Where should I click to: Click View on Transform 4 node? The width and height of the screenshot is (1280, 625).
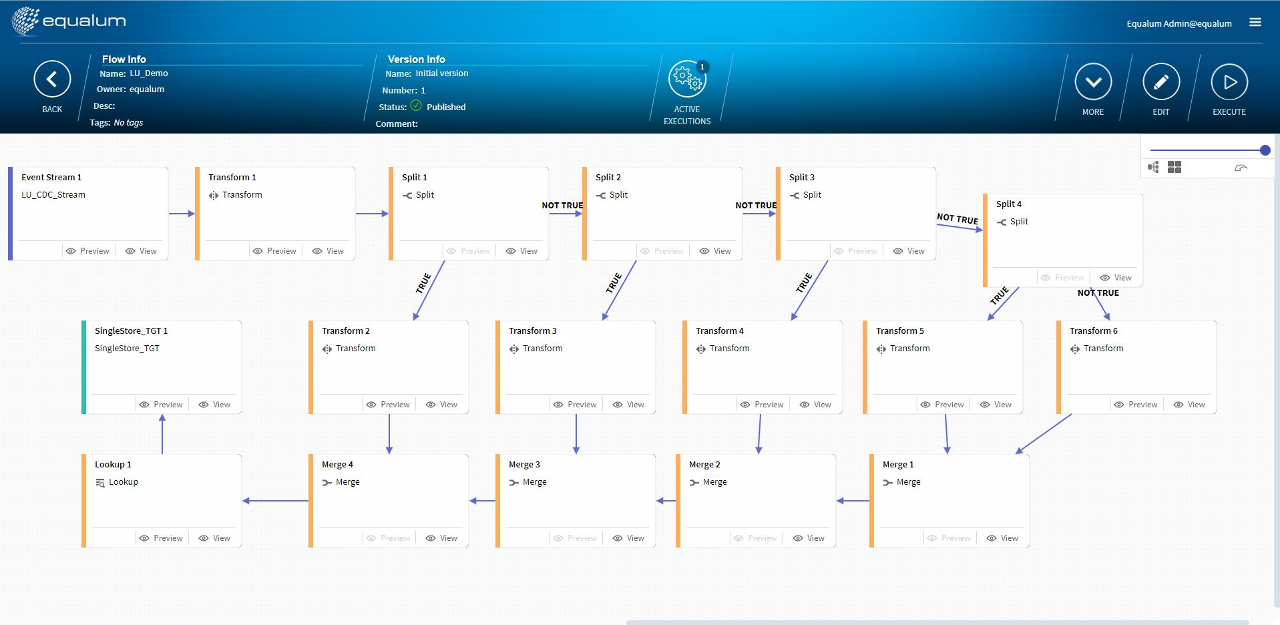pos(816,405)
